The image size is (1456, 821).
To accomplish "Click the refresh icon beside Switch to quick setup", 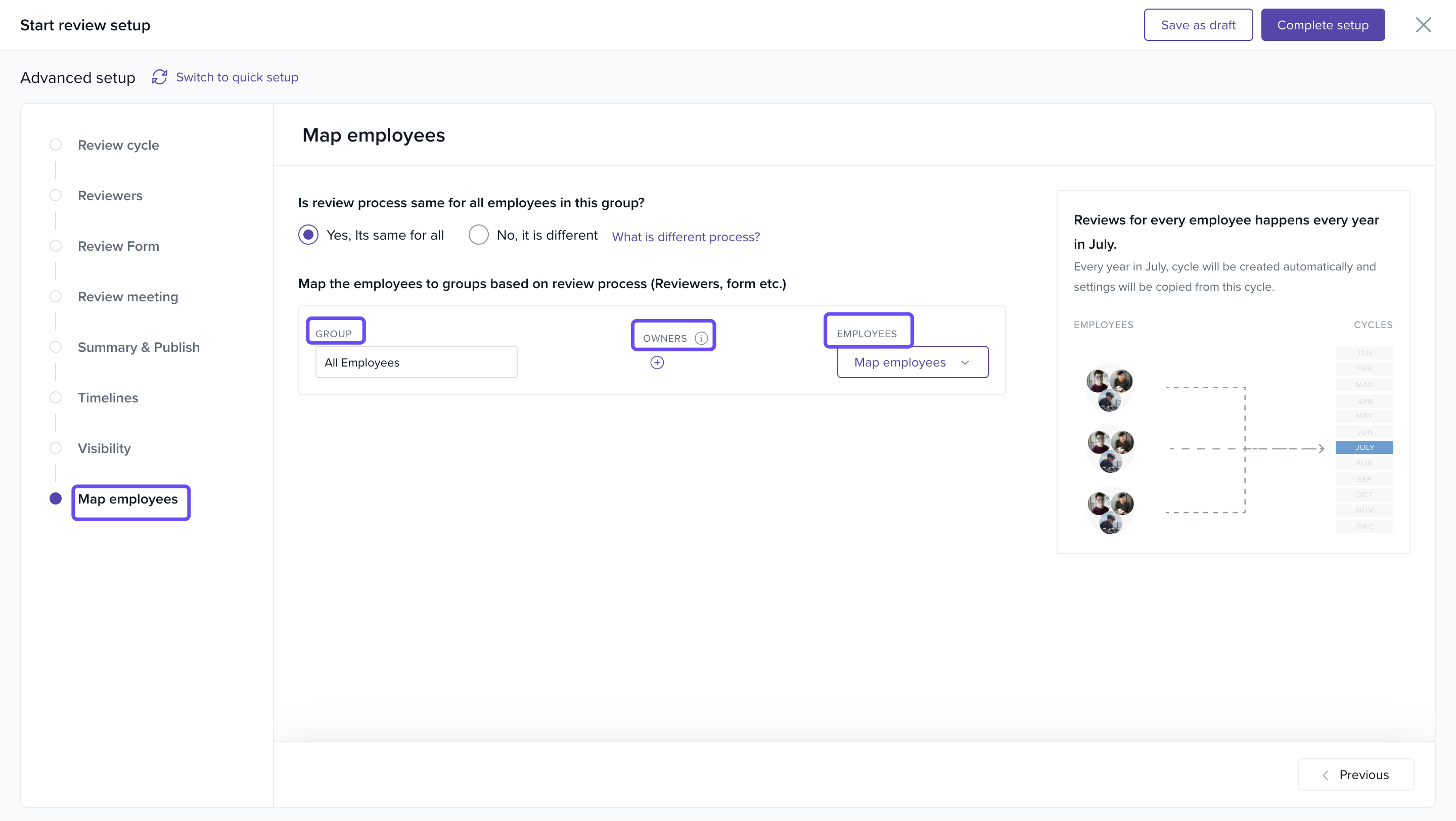I will [x=159, y=77].
